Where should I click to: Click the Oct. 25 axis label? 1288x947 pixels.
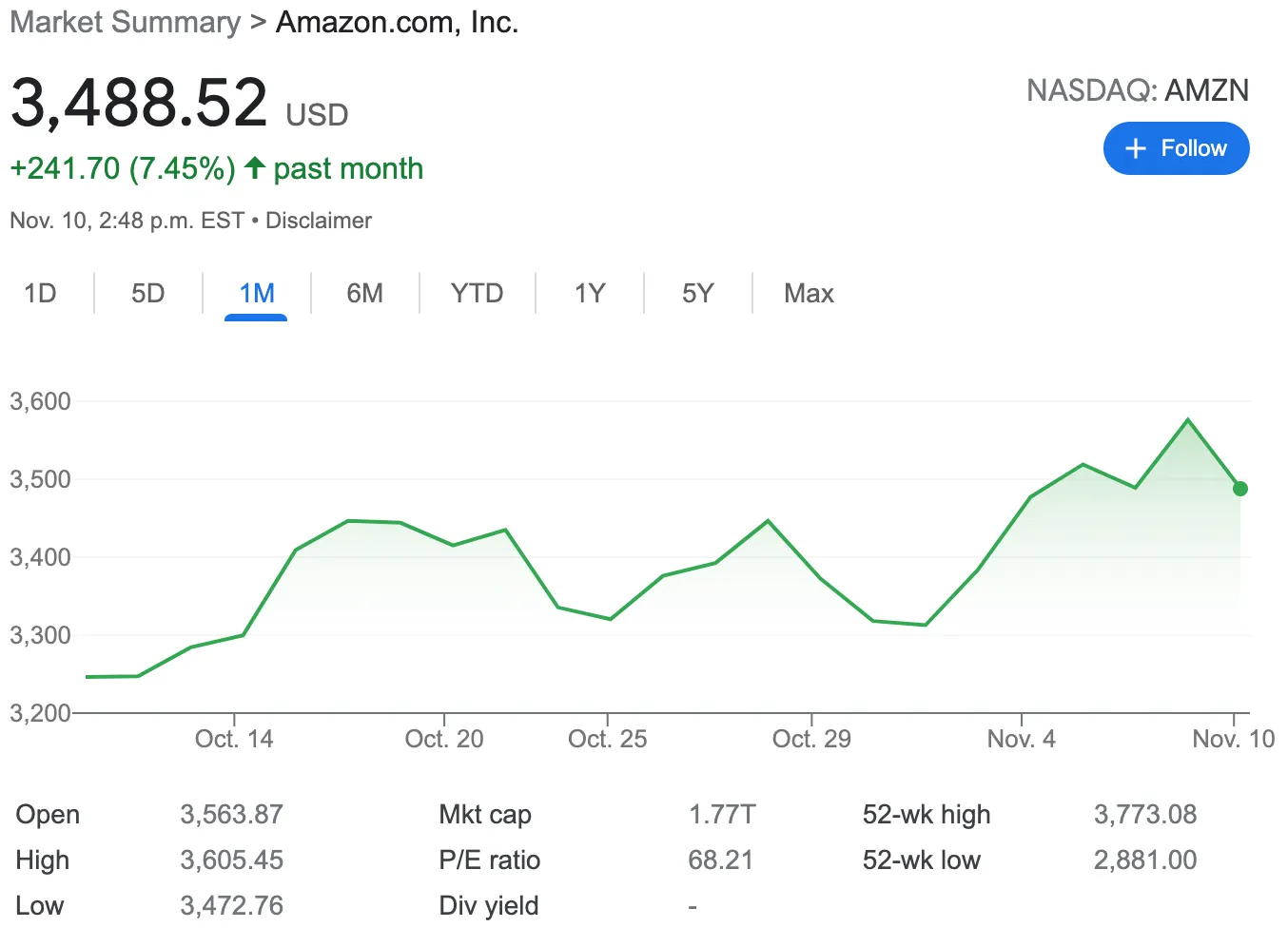(607, 739)
